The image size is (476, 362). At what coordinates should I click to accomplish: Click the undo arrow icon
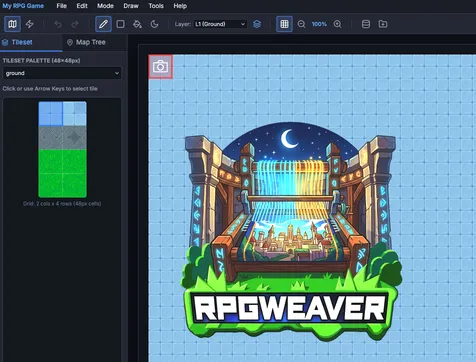click(x=58, y=24)
